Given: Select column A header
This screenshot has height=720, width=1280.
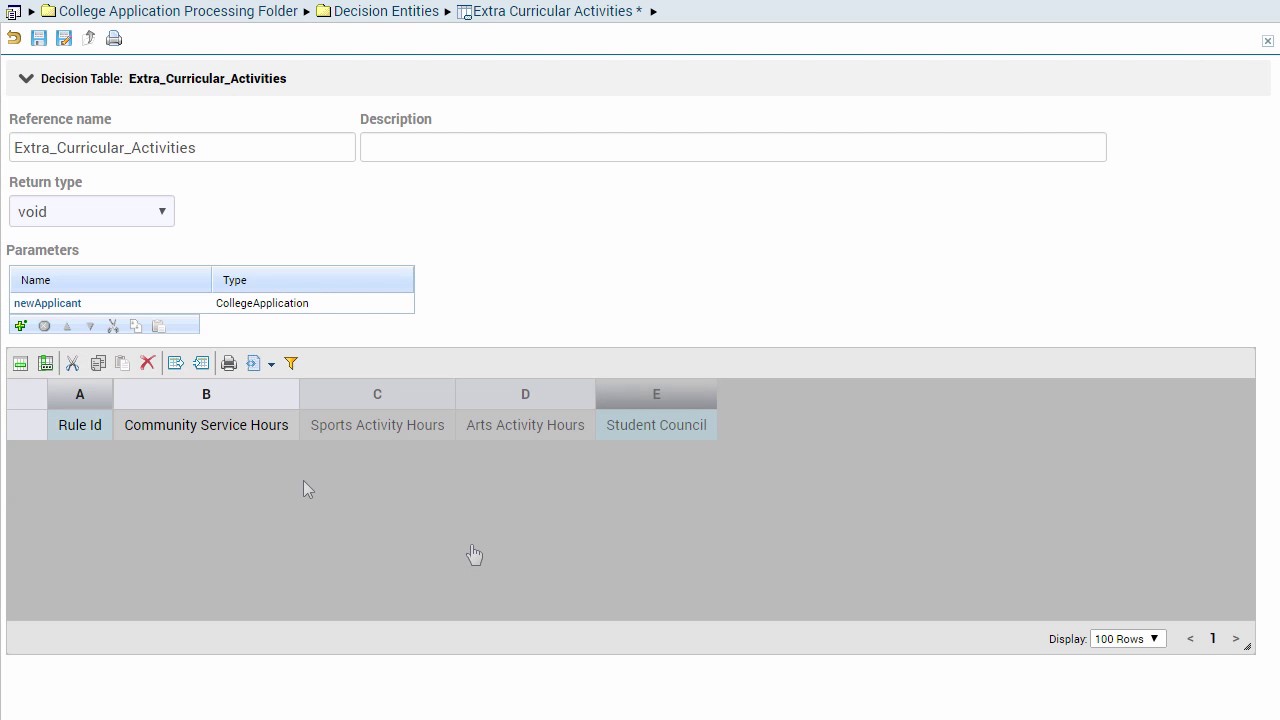Looking at the screenshot, I should tap(80, 394).
